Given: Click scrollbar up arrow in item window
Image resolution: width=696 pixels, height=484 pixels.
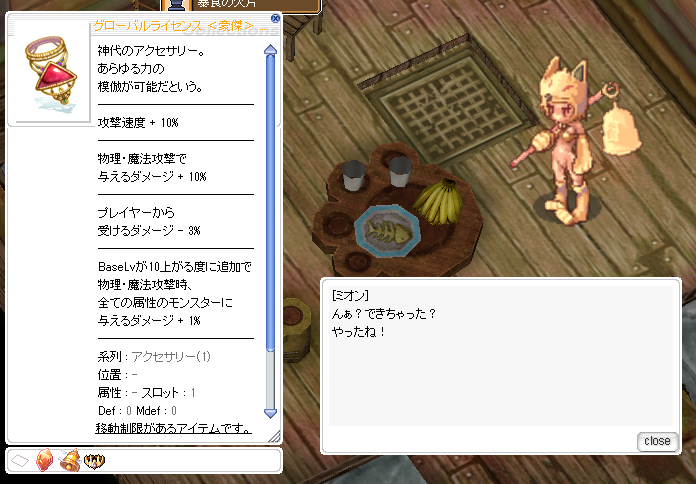Looking at the screenshot, I should coord(270,50).
